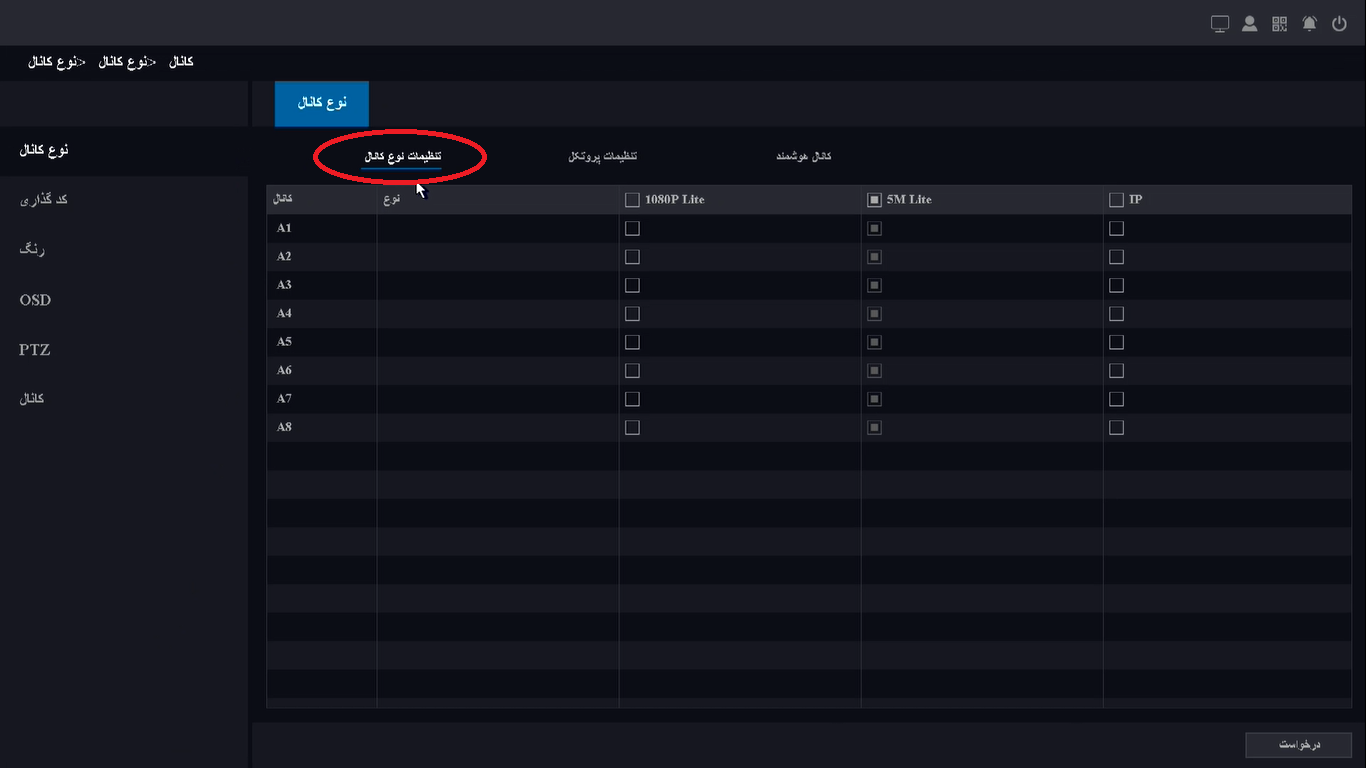Image resolution: width=1366 pixels, height=768 pixels.
Task: Check IP for channel A4
Action: pos(1116,314)
